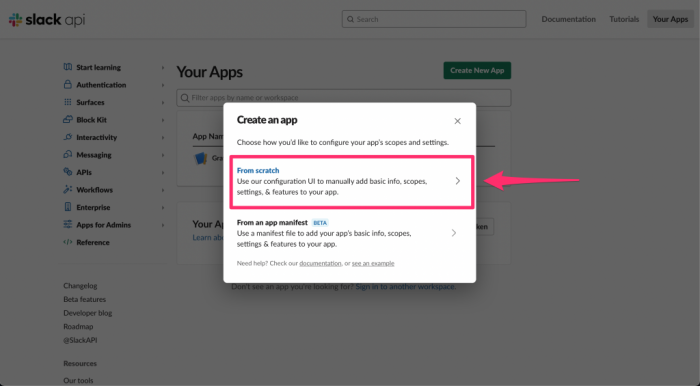700x386 pixels.
Task: Close the Create an app dialog
Action: (457, 121)
